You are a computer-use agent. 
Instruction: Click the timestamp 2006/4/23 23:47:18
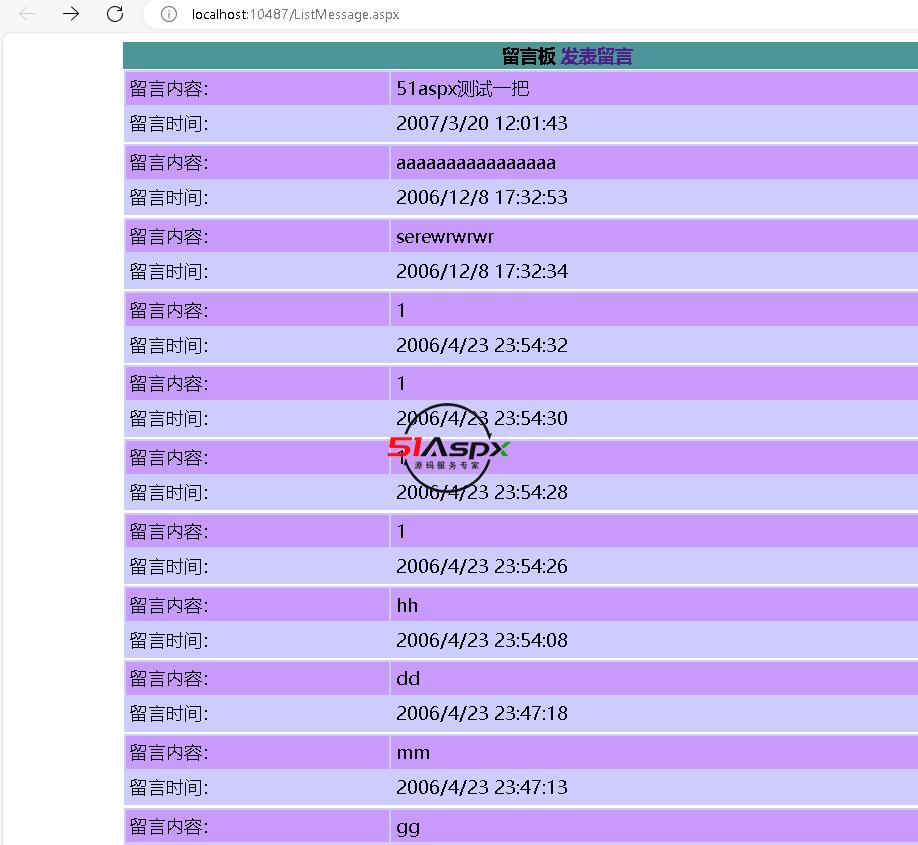point(482,713)
